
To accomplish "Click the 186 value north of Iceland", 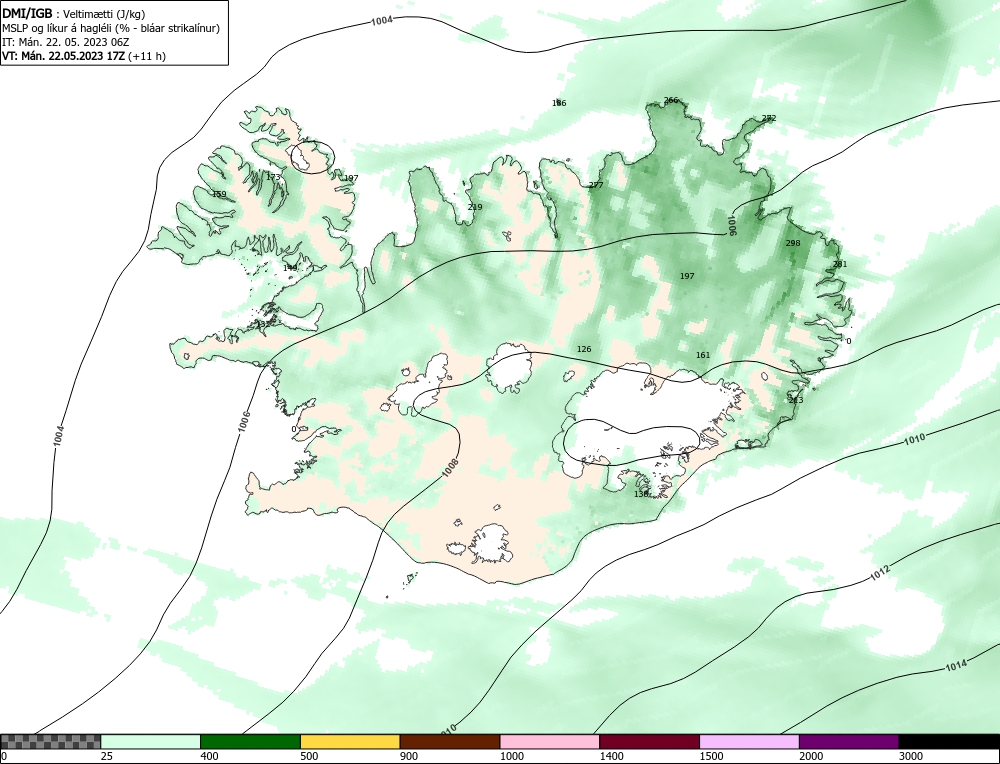I will [559, 103].
